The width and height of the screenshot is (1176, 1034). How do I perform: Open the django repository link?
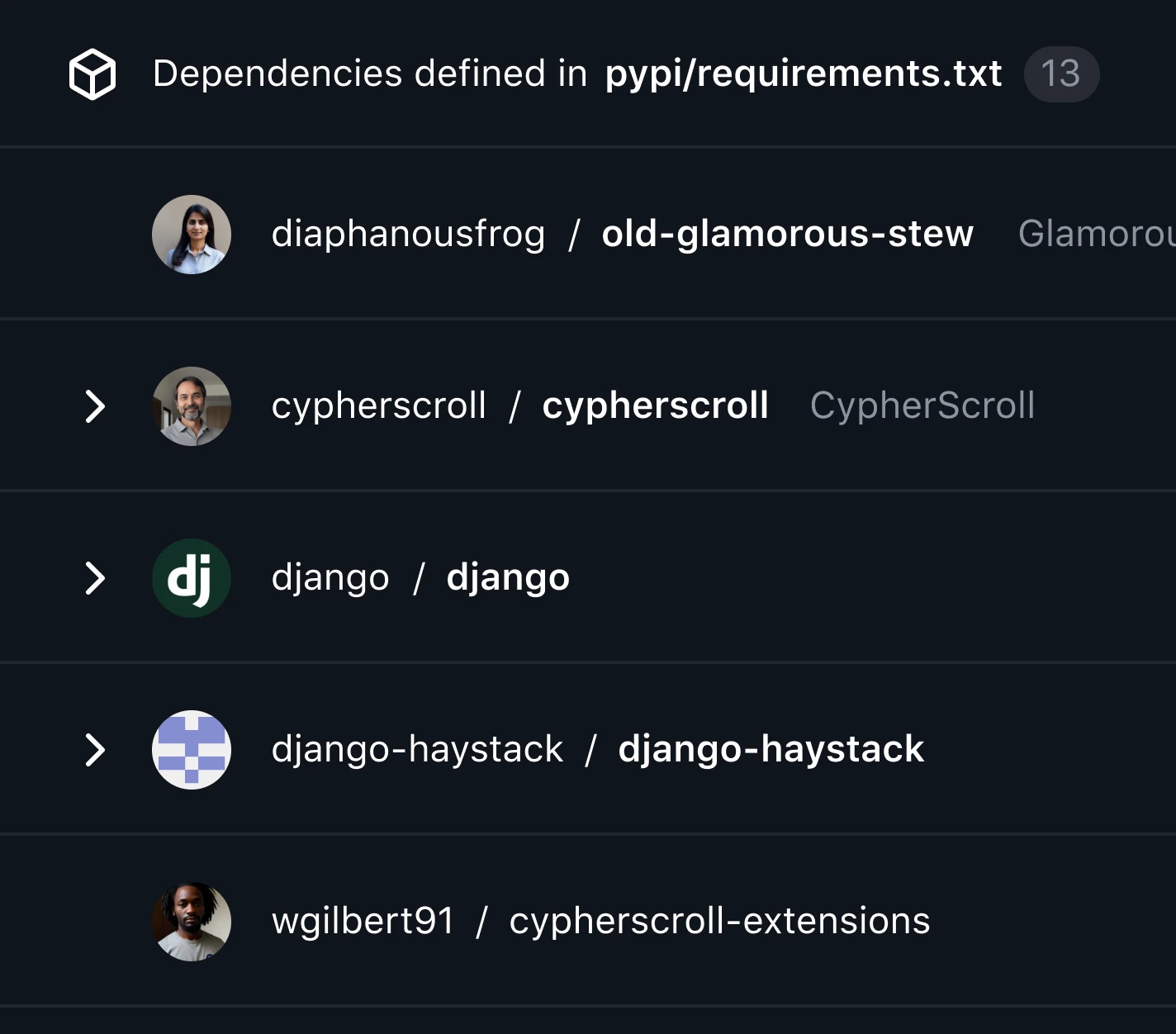click(507, 578)
